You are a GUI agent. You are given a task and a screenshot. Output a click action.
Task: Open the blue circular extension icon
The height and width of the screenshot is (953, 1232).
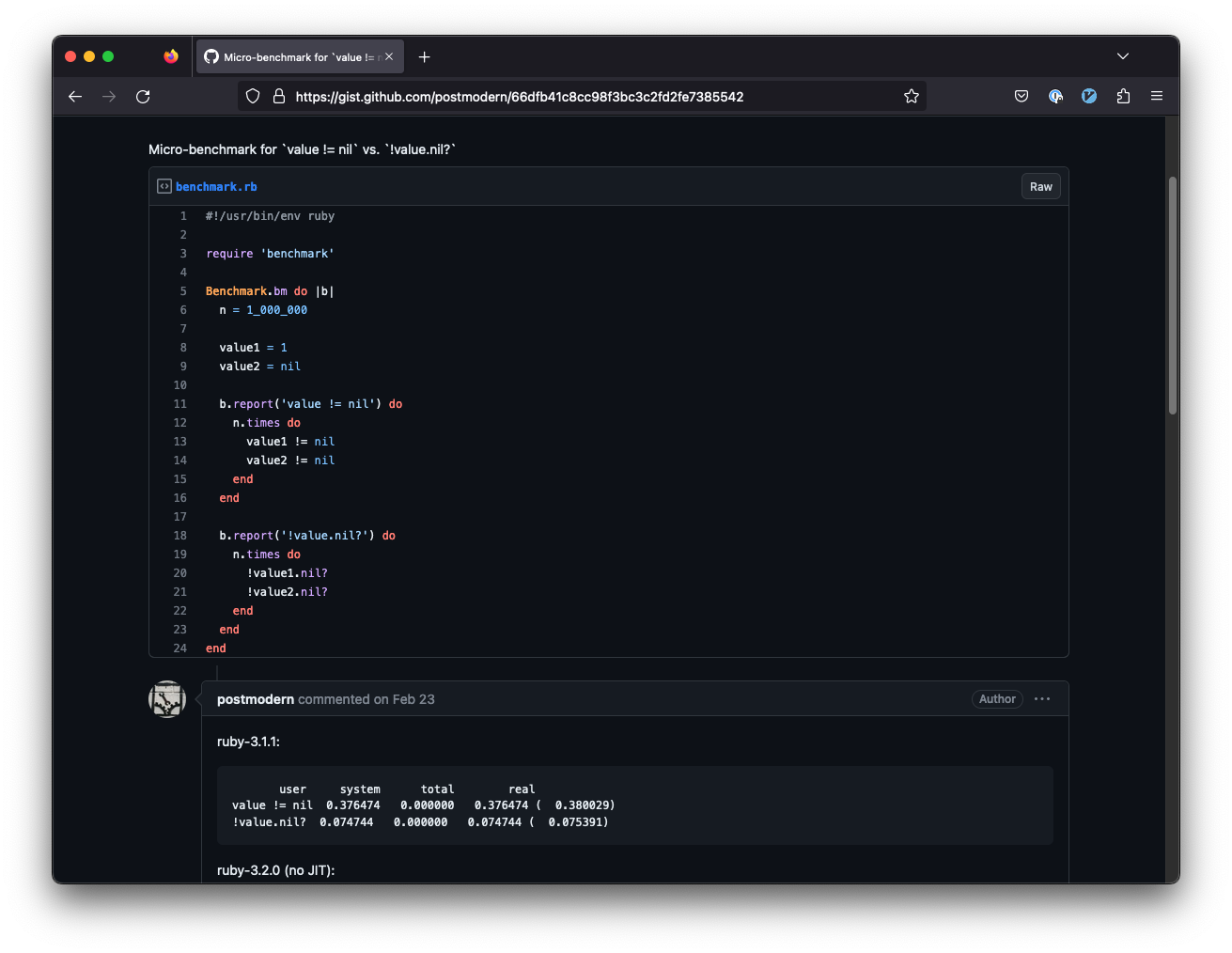coord(1089,96)
